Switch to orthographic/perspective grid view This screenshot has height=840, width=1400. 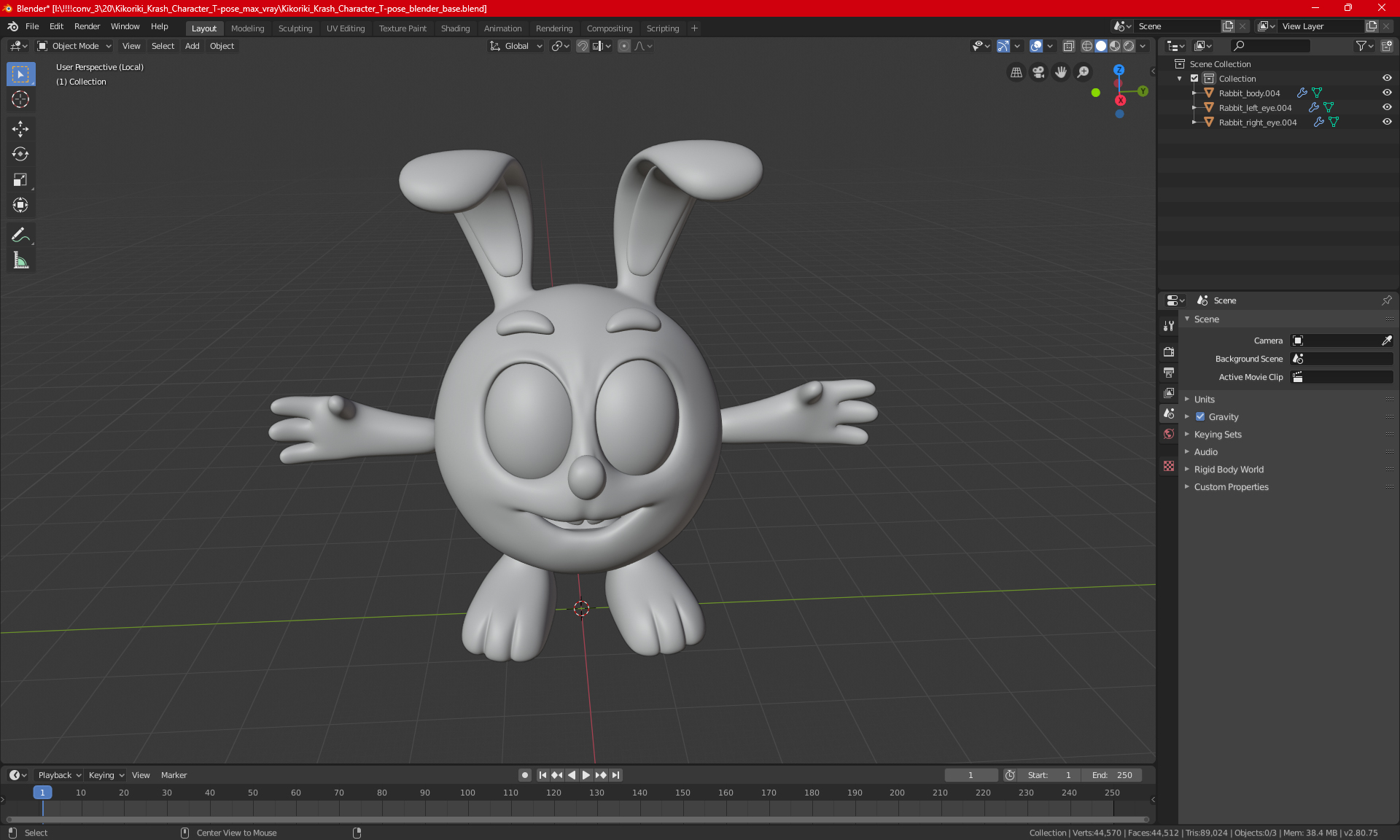coord(1016,72)
